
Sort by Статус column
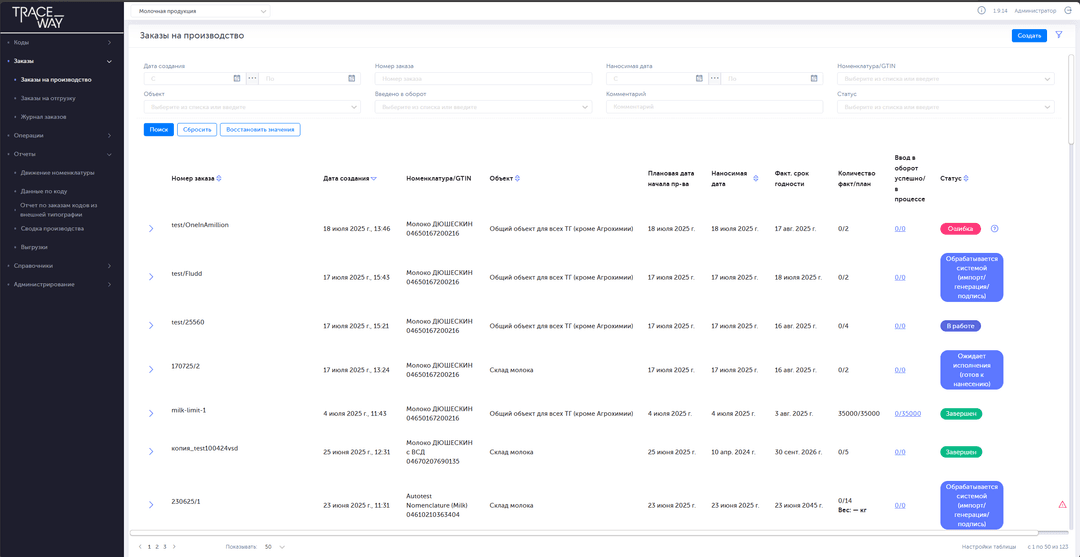point(966,178)
